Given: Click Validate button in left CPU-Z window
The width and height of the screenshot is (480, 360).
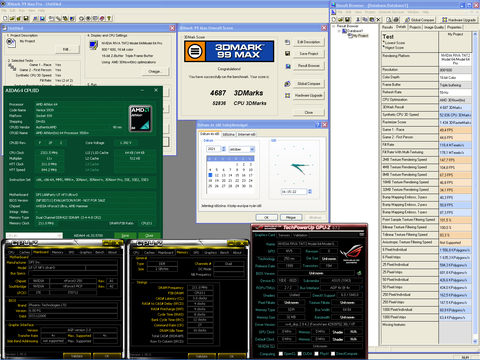Looking at the screenshot, I should 77,356.
